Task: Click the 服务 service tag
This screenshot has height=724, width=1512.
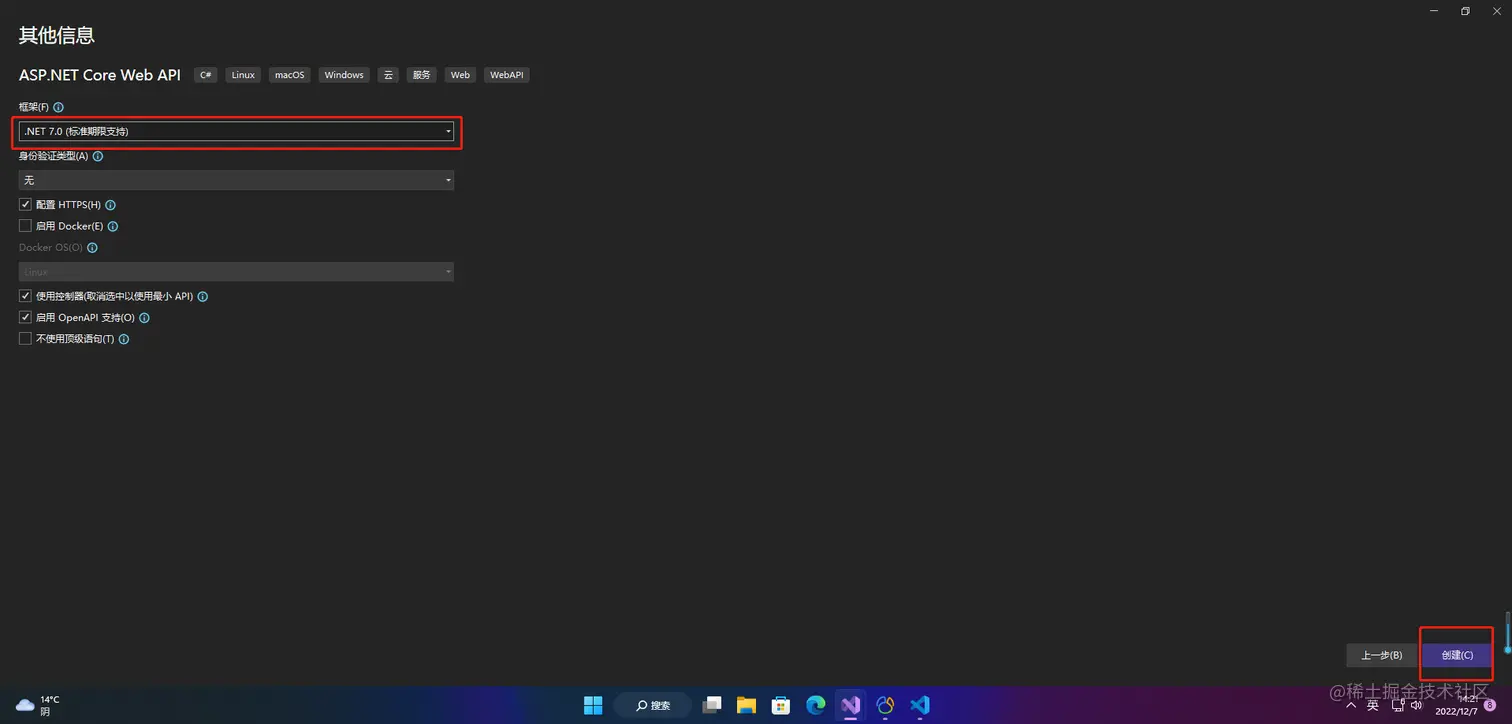Action: click(422, 75)
